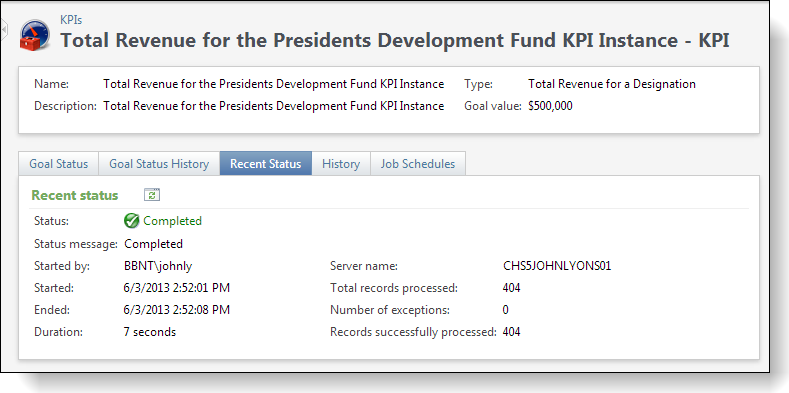
Task: Click the Status message Completed text
Action: (153, 244)
